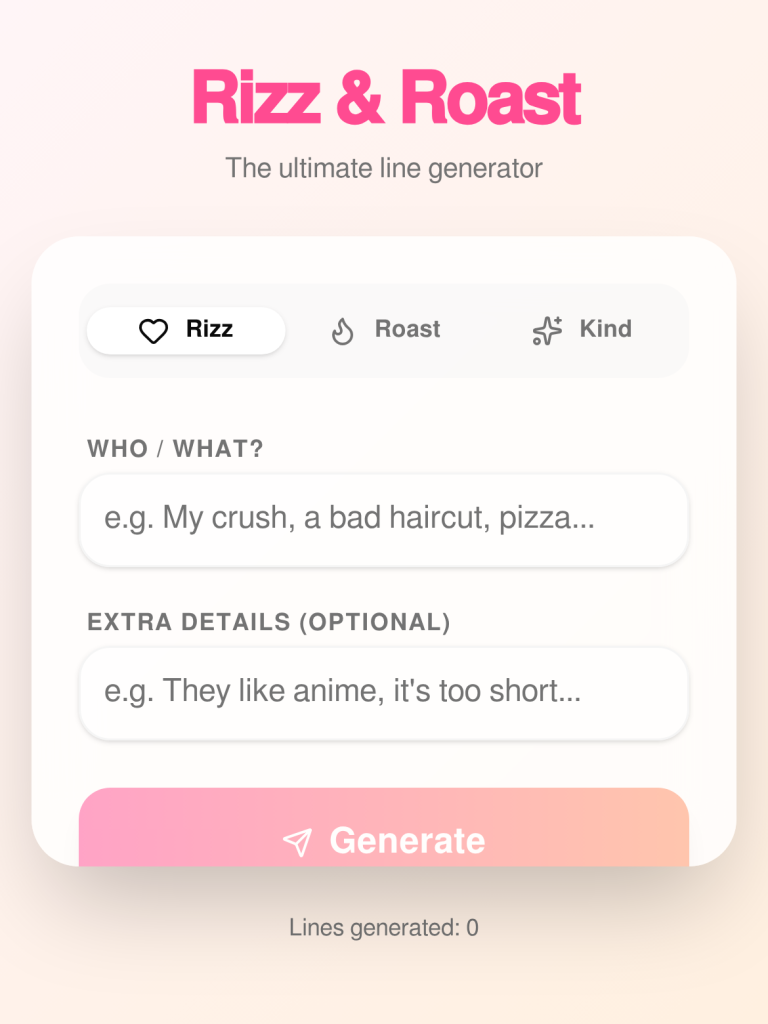Click the Lines generated counter

(384, 927)
